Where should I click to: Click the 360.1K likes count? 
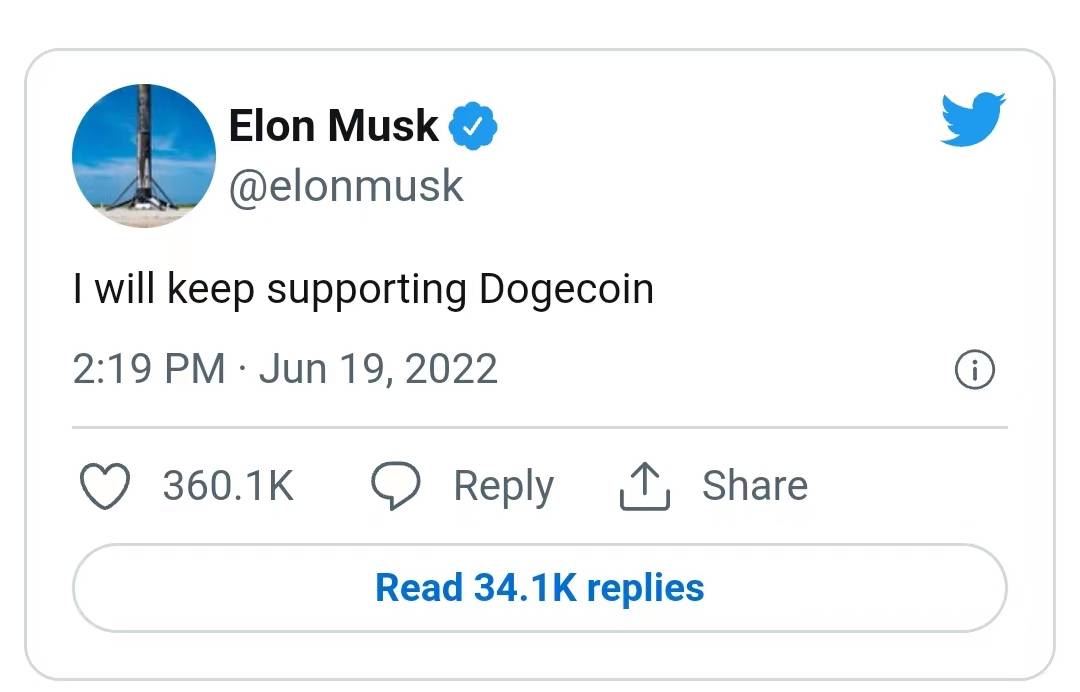228,486
